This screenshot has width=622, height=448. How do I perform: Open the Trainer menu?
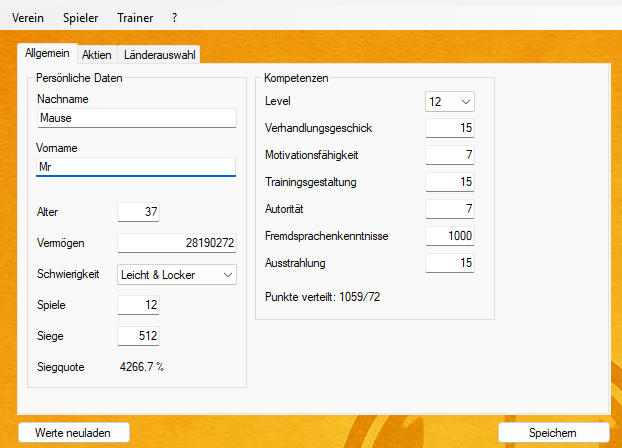tap(135, 18)
